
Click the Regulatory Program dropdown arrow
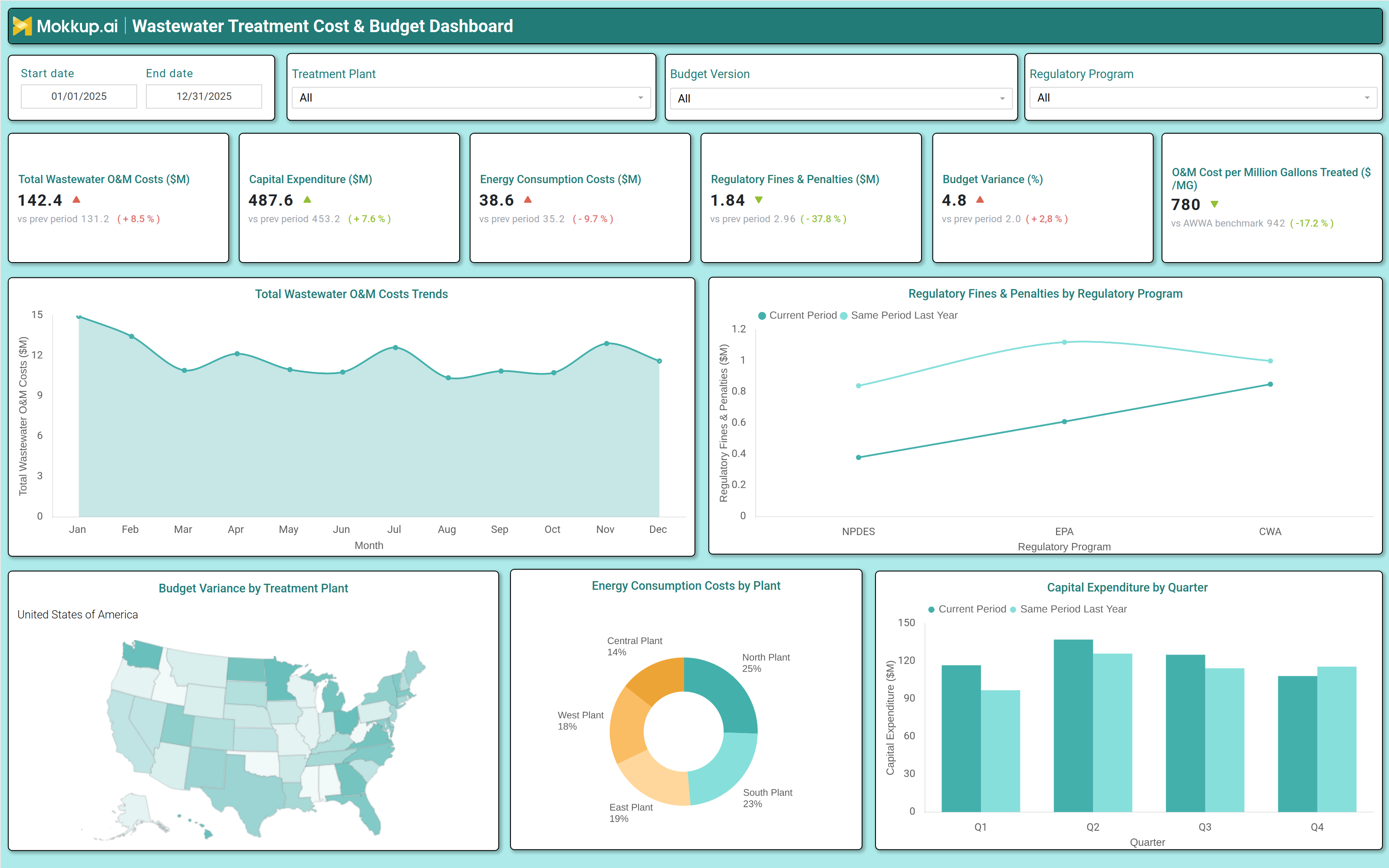[1367, 98]
